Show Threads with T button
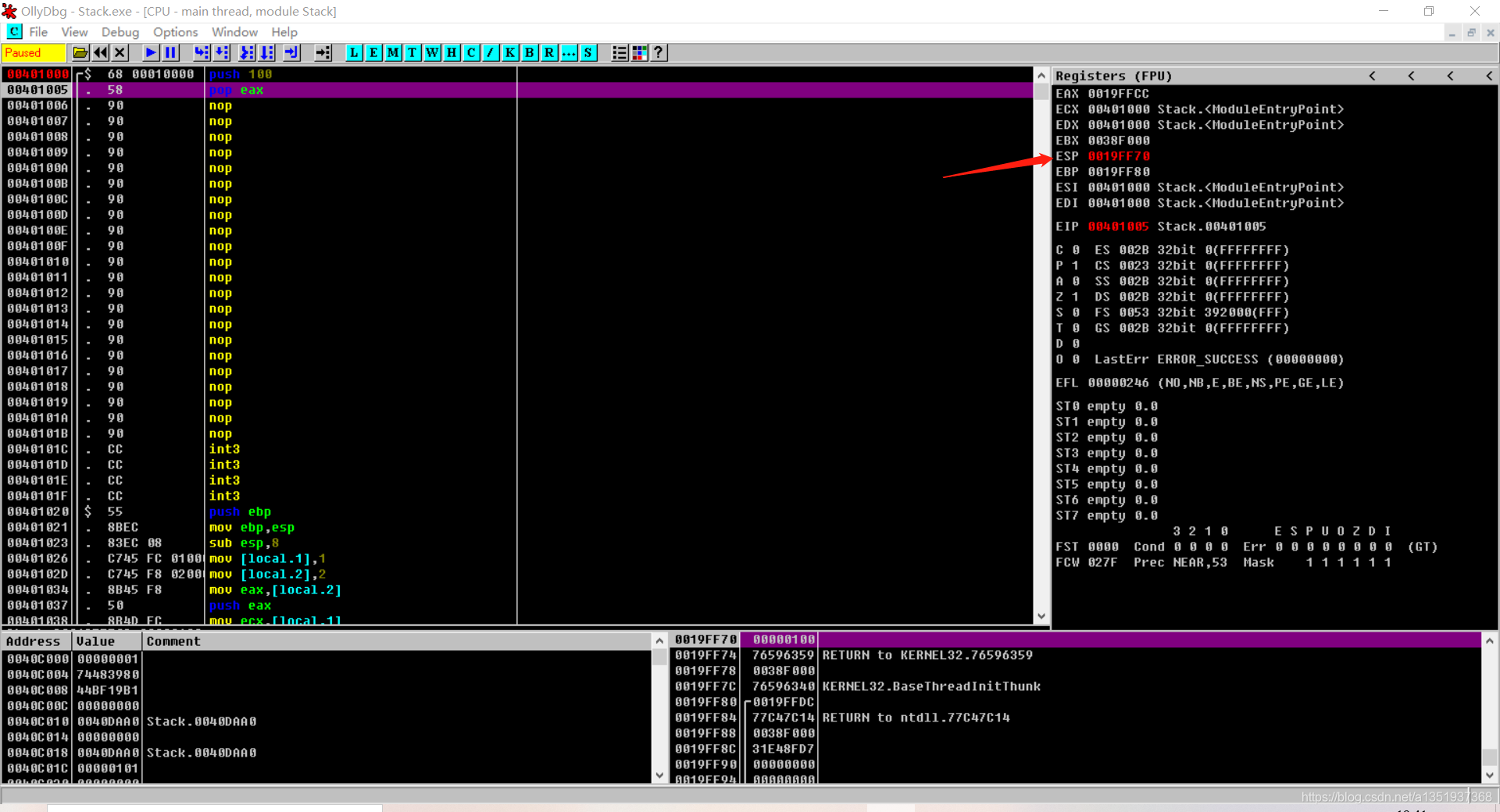 coord(413,52)
